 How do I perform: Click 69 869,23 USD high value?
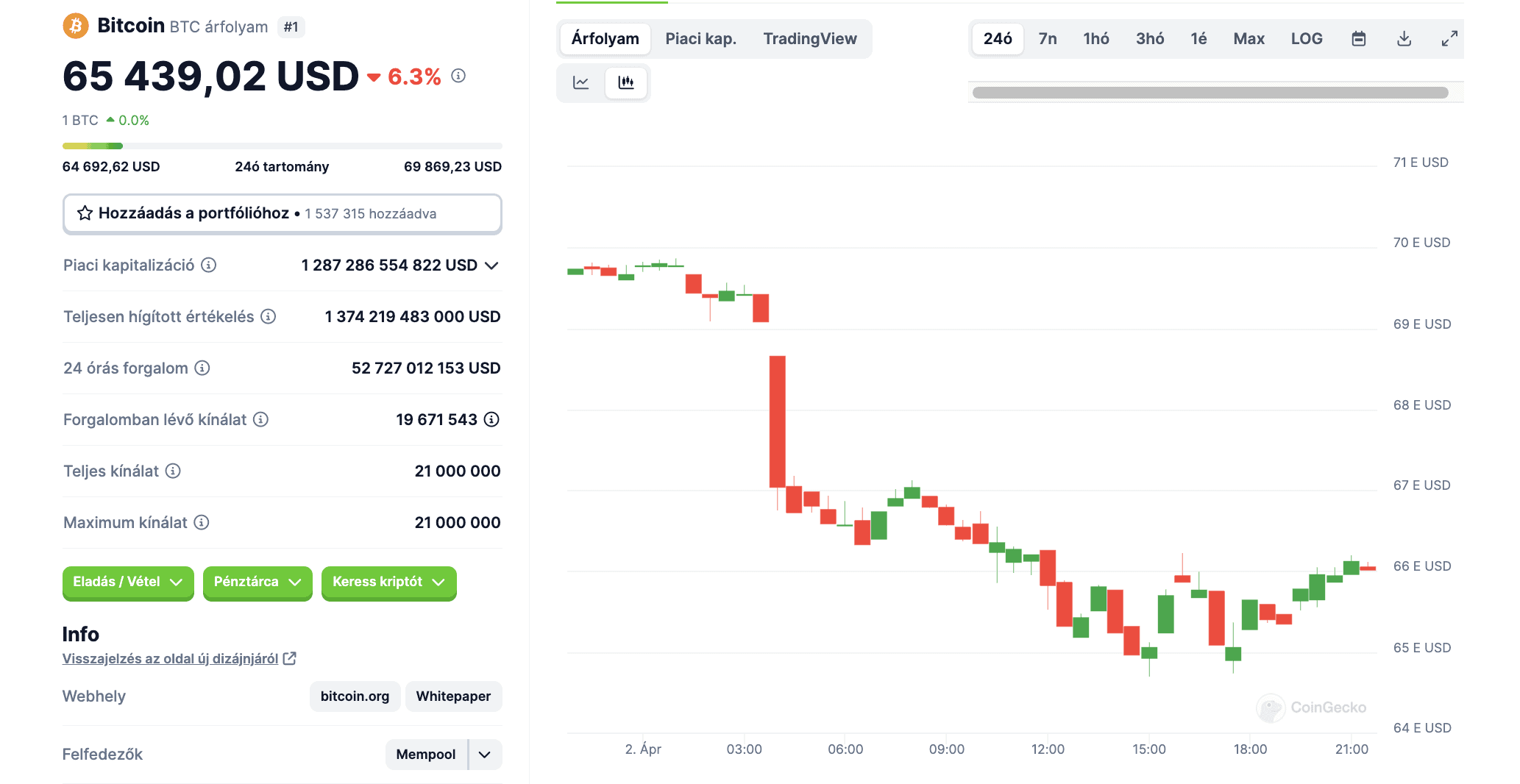(452, 167)
